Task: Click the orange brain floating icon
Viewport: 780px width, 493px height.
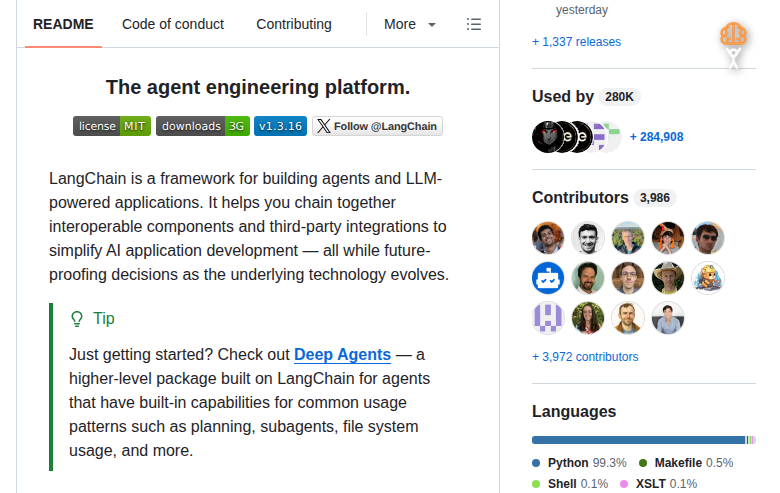Action: [x=733, y=35]
